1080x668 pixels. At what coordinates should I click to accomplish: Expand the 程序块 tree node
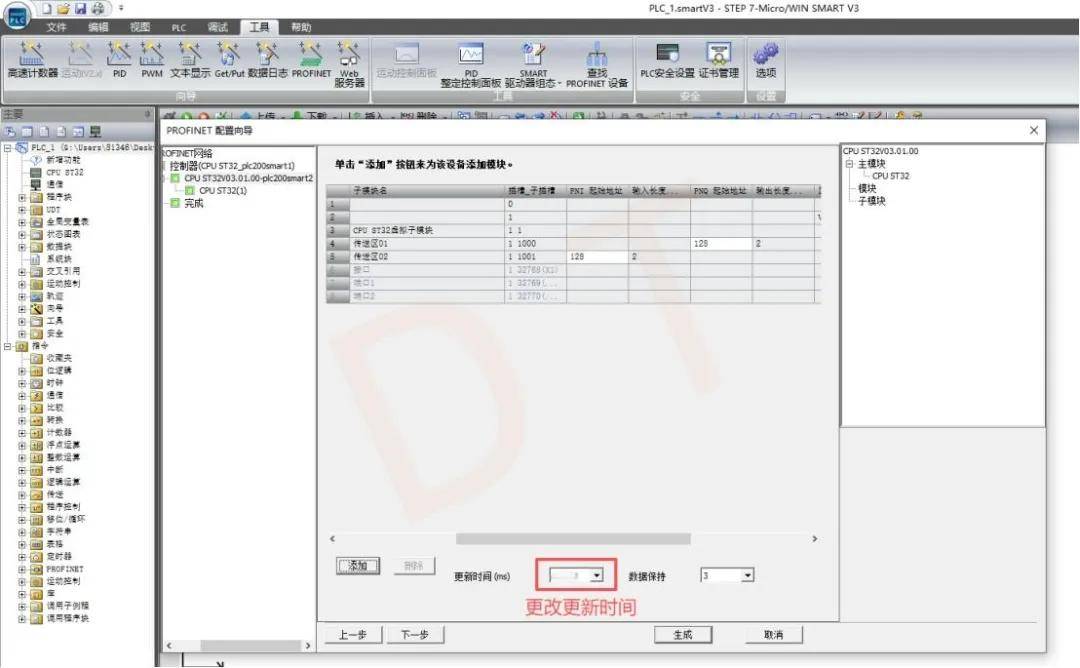point(22,198)
